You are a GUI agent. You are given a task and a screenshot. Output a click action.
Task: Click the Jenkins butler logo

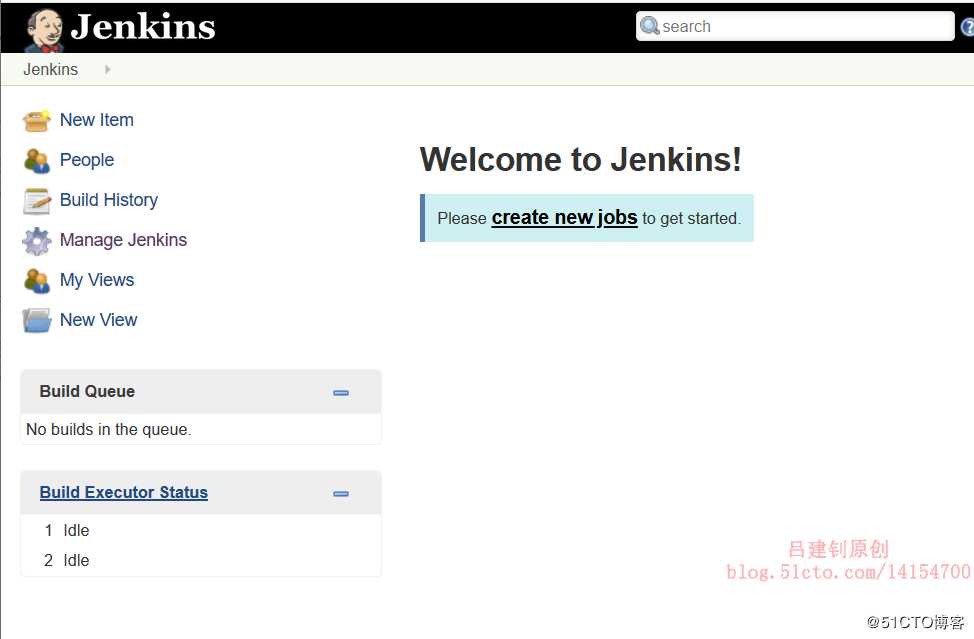click(x=43, y=30)
